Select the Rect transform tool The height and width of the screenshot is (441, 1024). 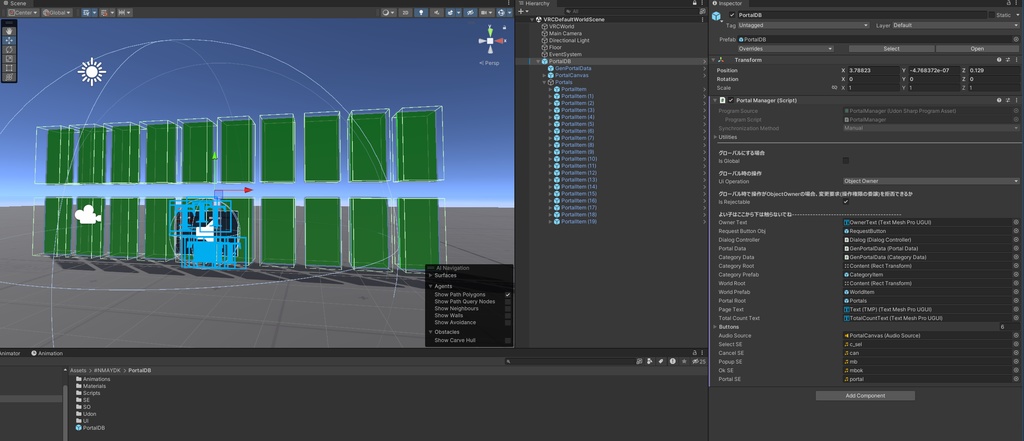(x=10, y=67)
